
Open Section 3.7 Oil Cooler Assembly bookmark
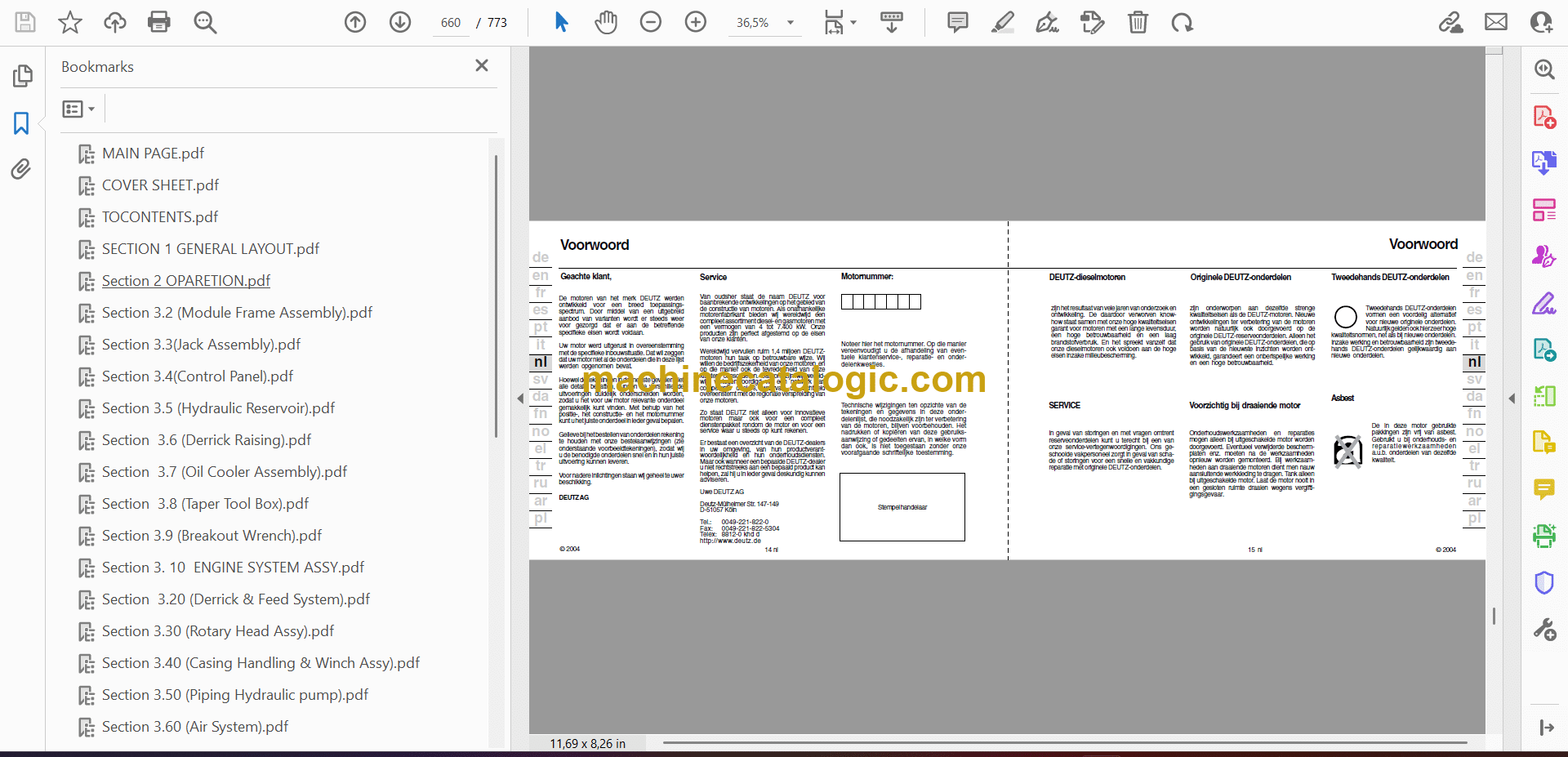225,472
